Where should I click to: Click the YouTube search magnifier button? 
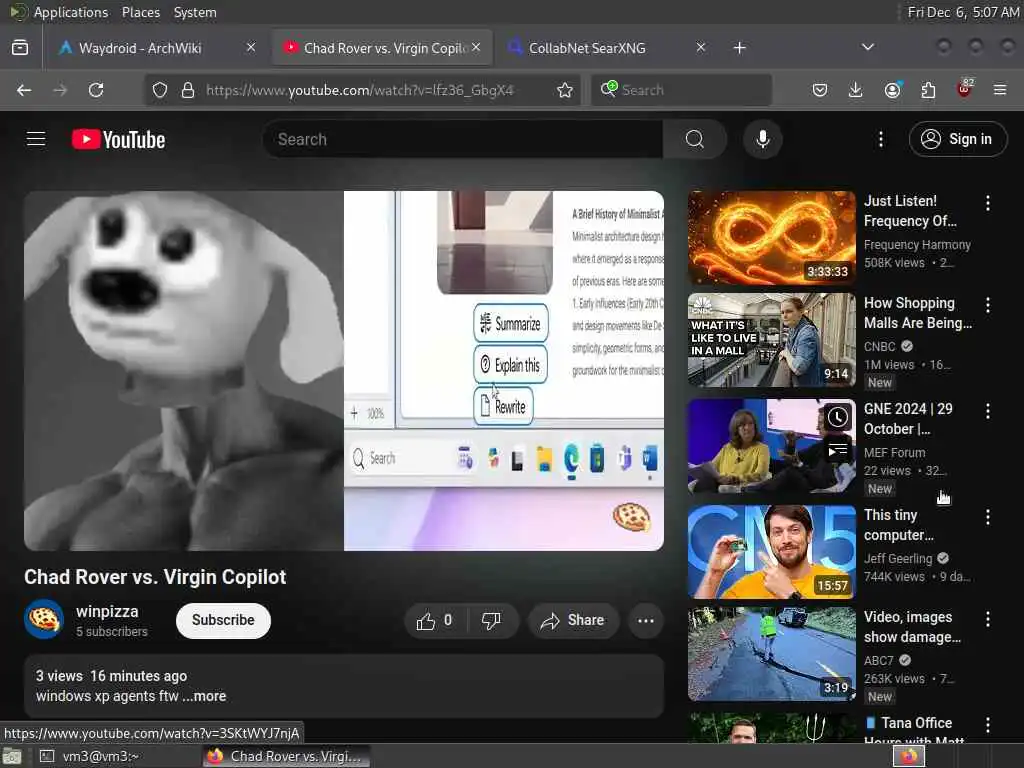pos(694,139)
